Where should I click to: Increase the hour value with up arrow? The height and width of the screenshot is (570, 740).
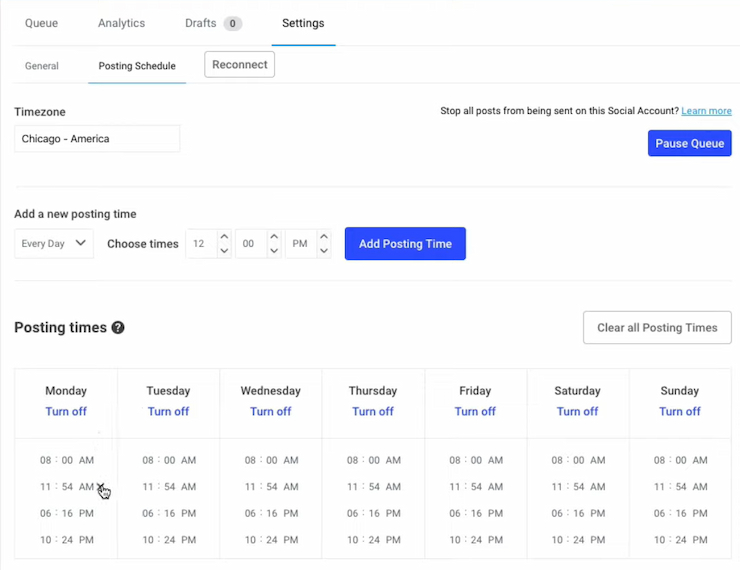pyautogui.click(x=224, y=236)
